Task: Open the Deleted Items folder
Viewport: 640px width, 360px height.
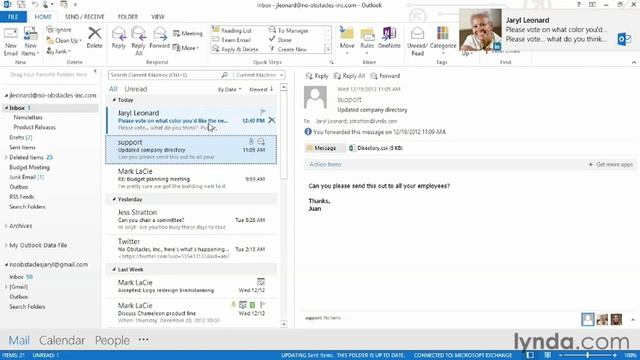Action: [26, 158]
